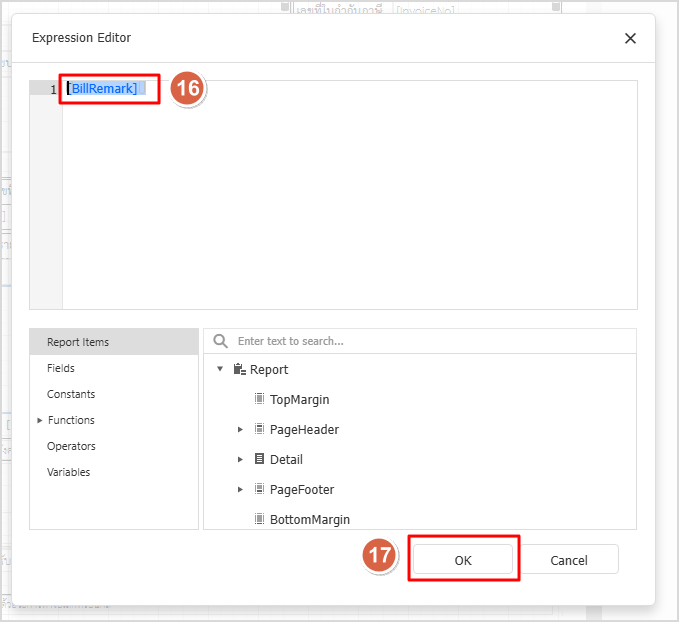The height and width of the screenshot is (622, 679).
Task: Select the Constants category
Action: [x=71, y=394]
